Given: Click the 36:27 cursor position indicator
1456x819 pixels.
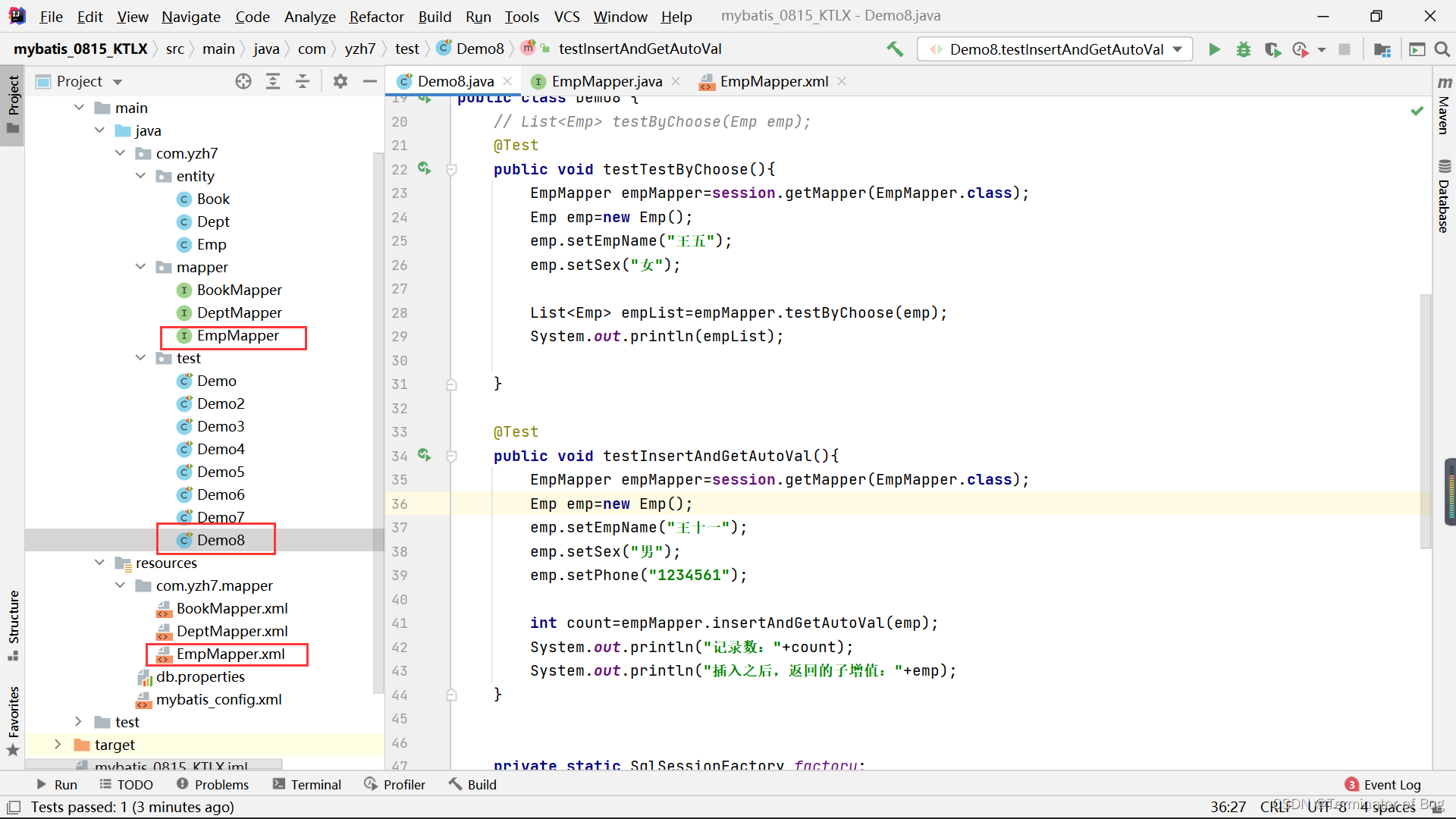Looking at the screenshot, I should 1228,807.
